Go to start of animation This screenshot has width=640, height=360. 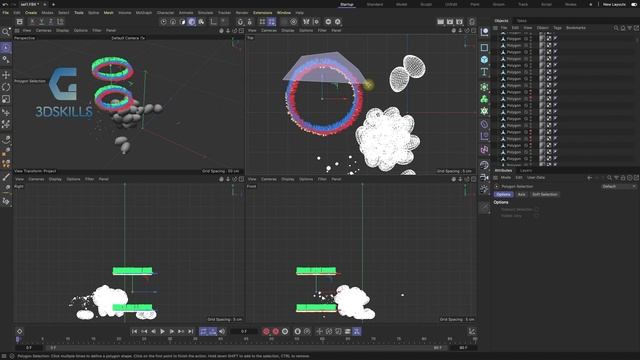[x=134, y=331]
